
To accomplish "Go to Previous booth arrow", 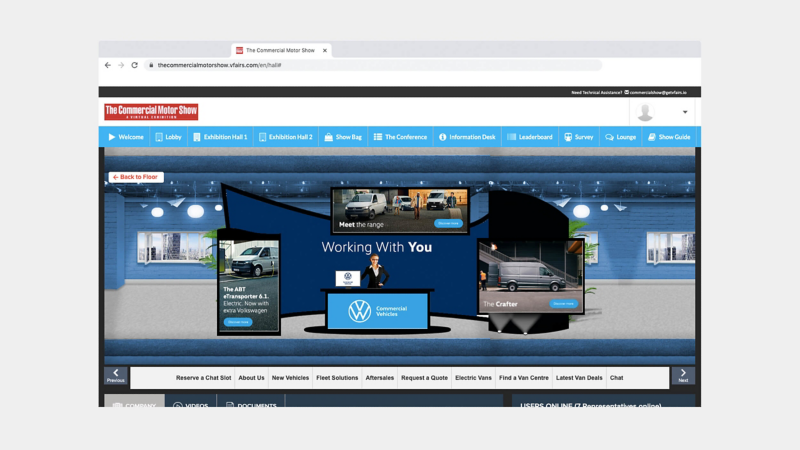I will 116,376.
